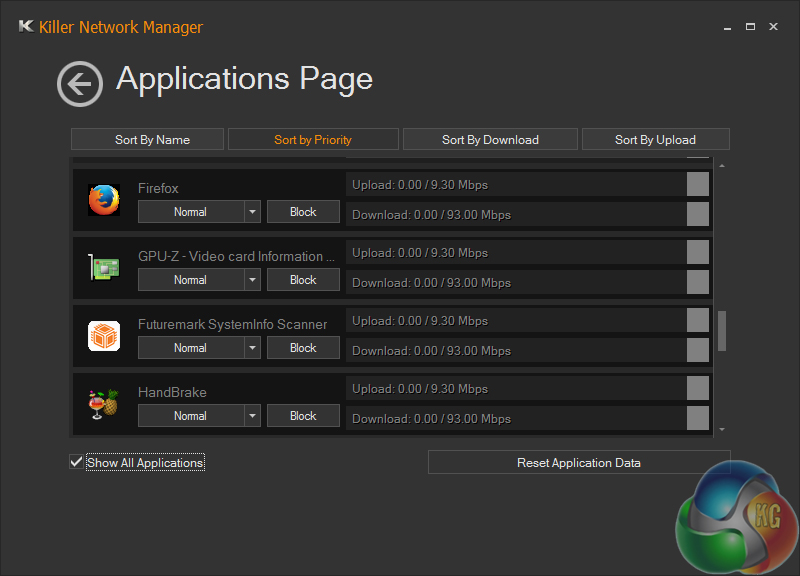Click the Killer Network Manager logo
The image size is (800, 576).
click(26, 27)
